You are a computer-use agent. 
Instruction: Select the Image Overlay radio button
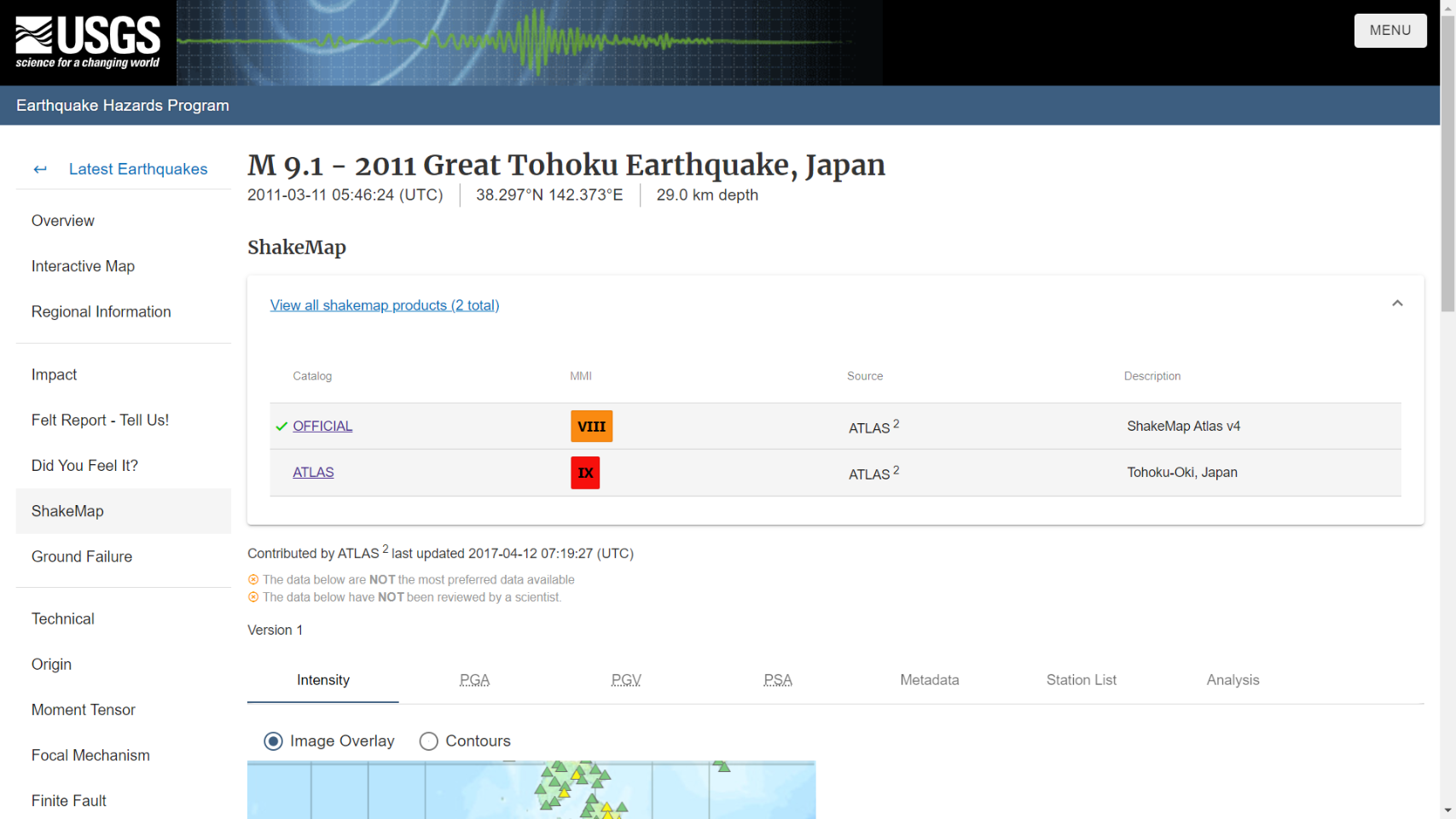coord(273,741)
